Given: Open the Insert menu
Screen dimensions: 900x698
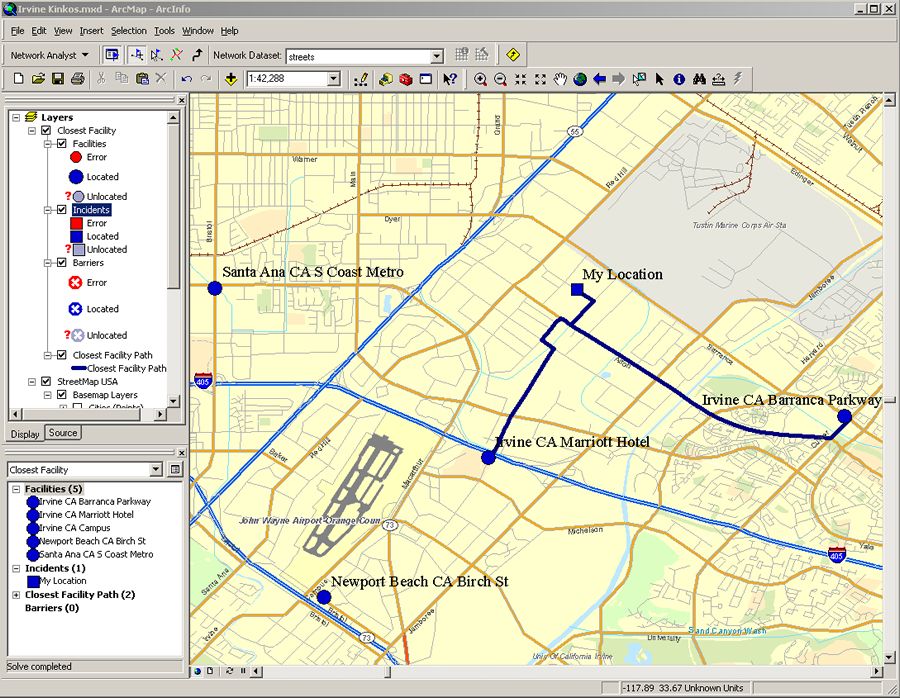Looking at the screenshot, I should [x=91, y=30].
